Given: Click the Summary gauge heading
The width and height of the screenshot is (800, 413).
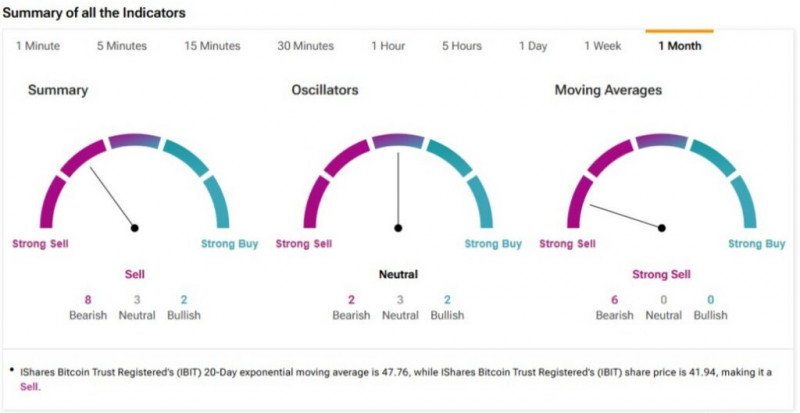Looking at the screenshot, I should click(x=58, y=91).
